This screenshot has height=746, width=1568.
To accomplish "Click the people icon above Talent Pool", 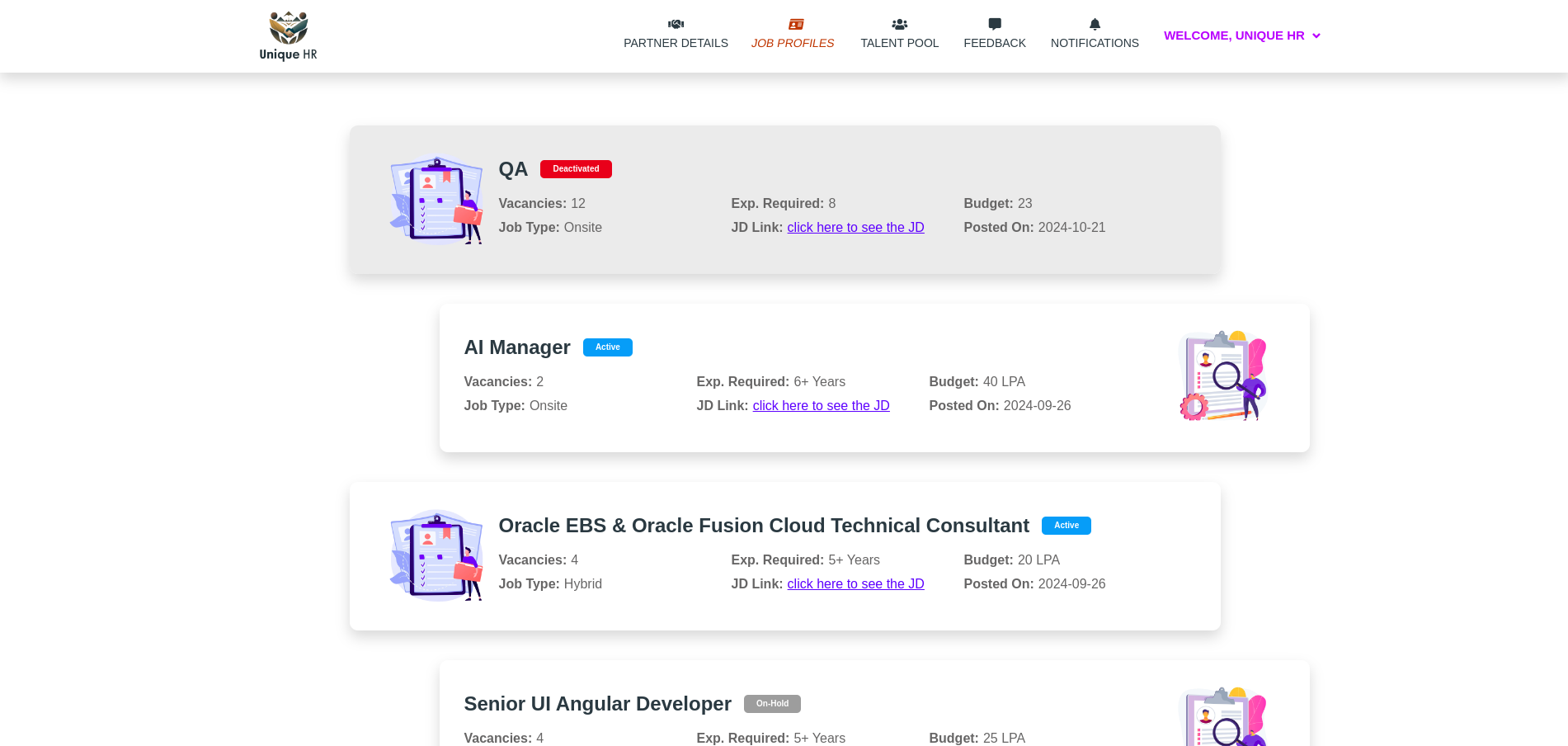I will tap(900, 24).
